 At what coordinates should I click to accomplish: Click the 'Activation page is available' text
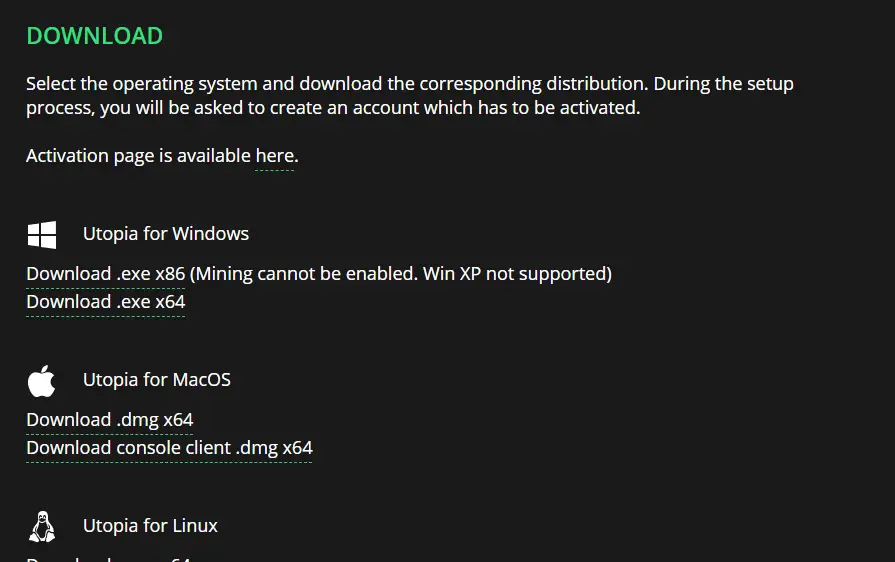click(x=138, y=156)
